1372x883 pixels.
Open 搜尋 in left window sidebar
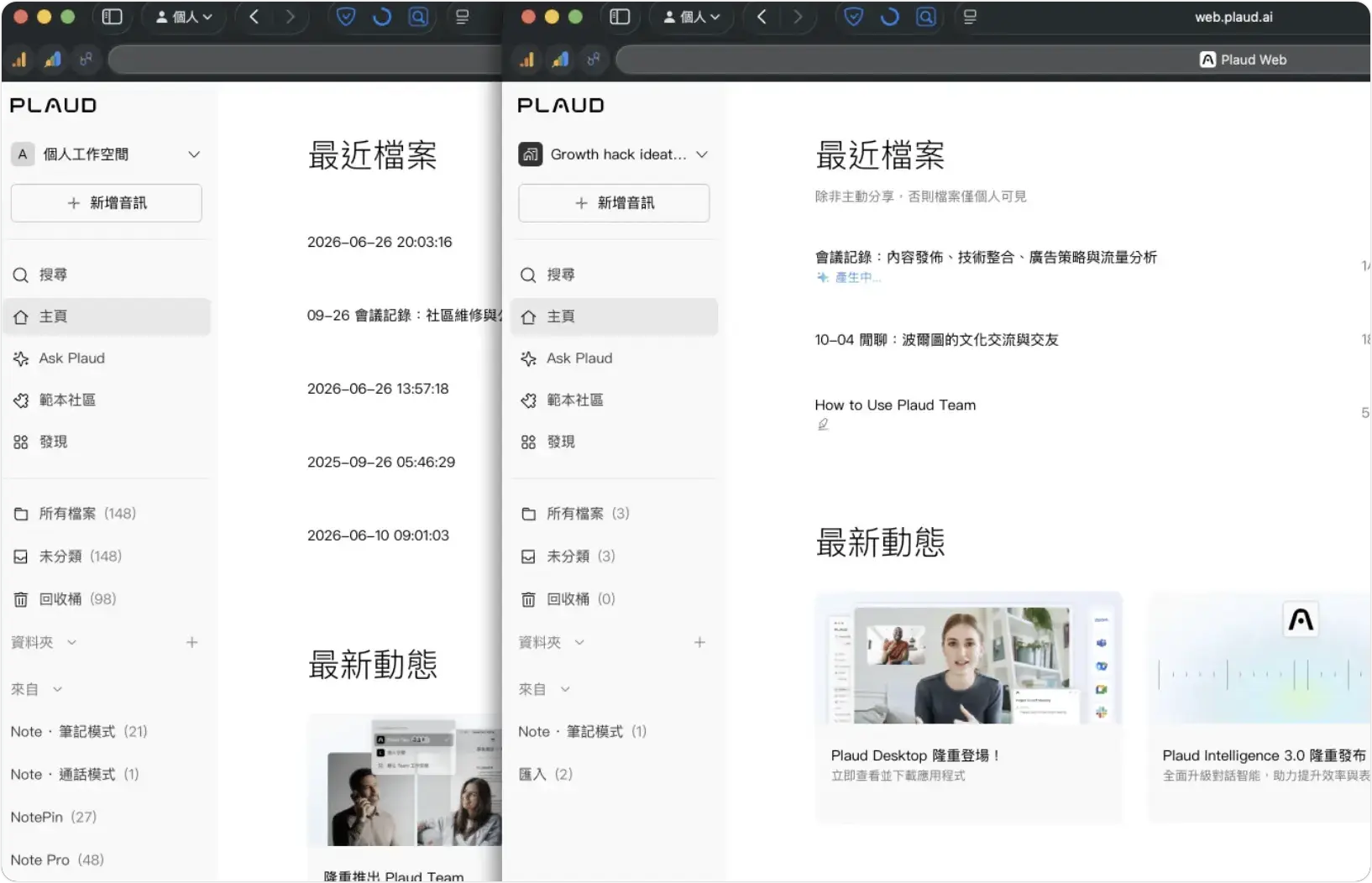point(107,274)
